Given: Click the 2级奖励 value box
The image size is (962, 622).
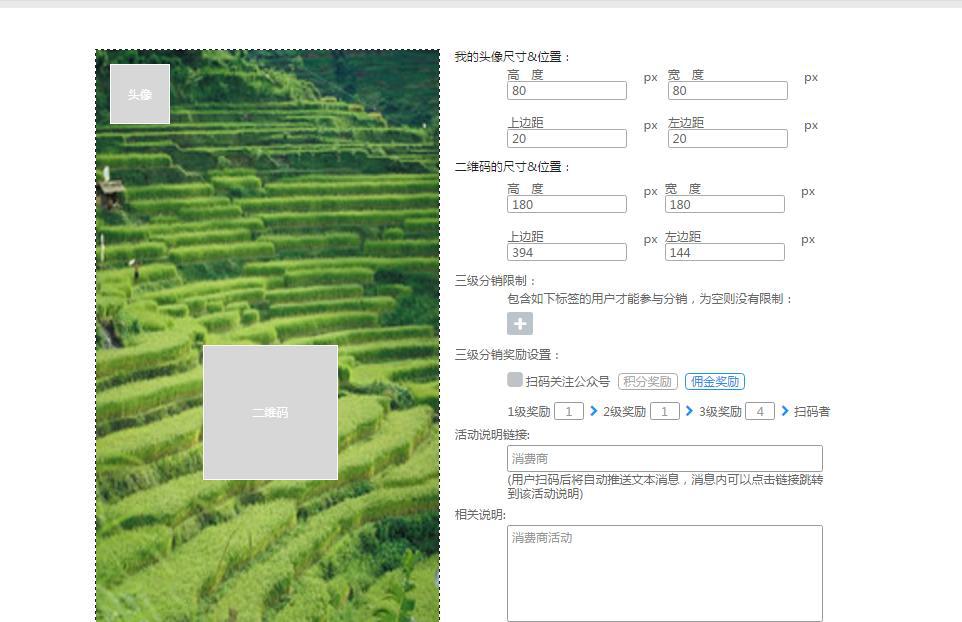Looking at the screenshot, I should 664,412.
